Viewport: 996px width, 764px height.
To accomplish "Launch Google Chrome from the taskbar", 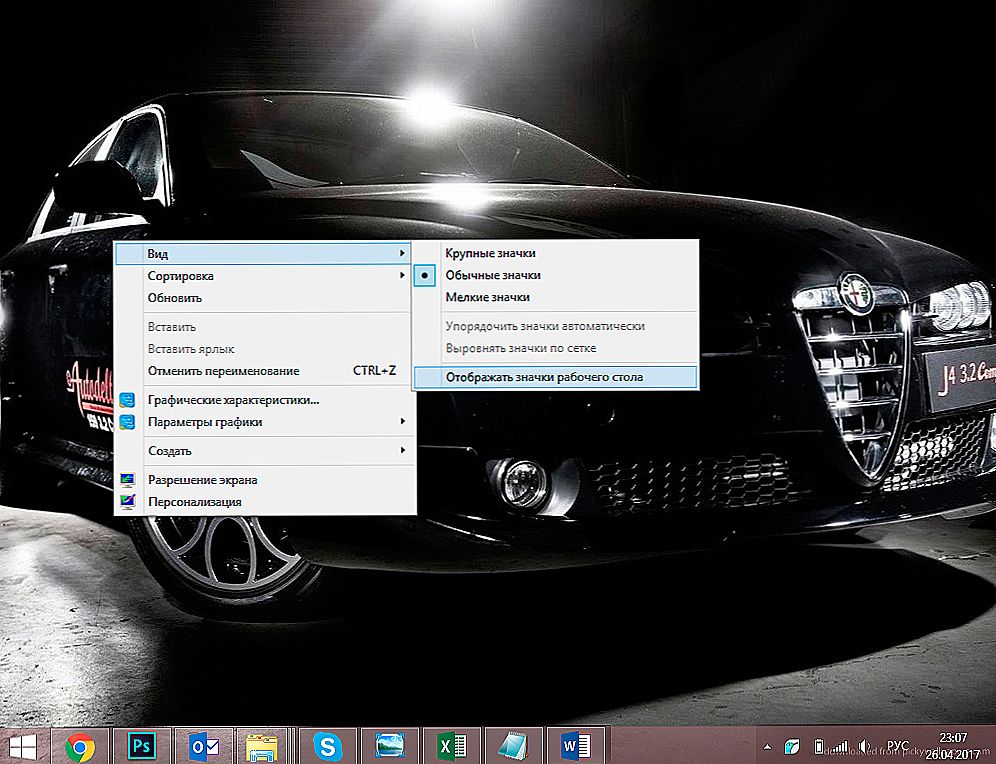I will tap(80, 746).
